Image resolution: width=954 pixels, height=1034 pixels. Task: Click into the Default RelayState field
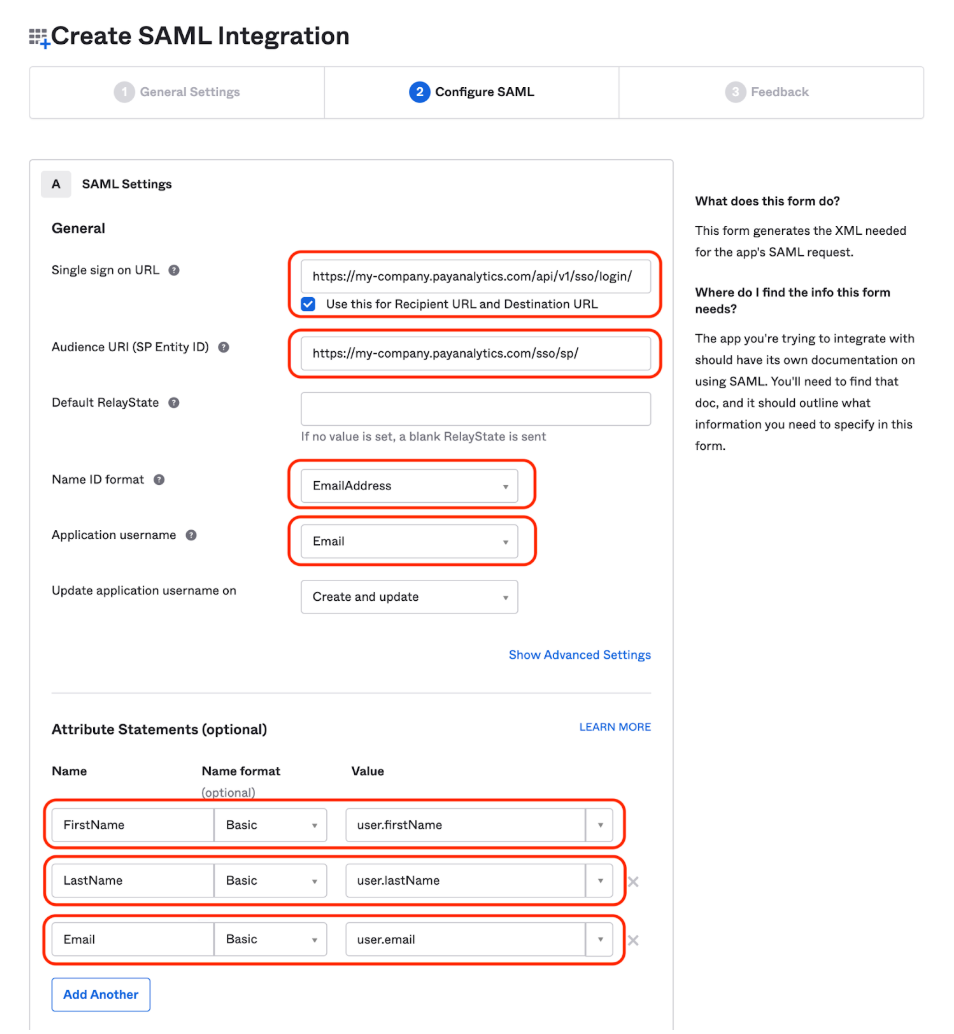pyautogui.click(x=475, y=409)
